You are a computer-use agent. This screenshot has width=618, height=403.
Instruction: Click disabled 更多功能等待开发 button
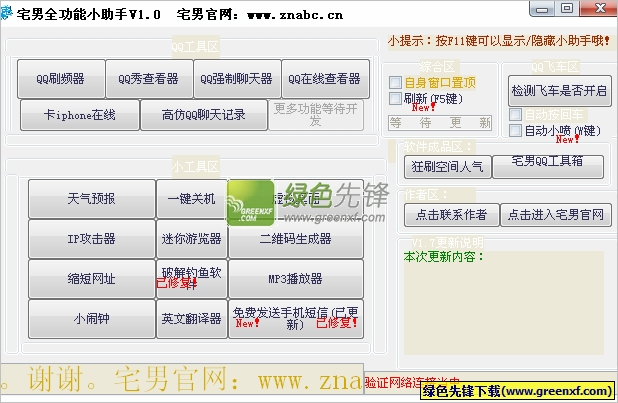[316, 115]
